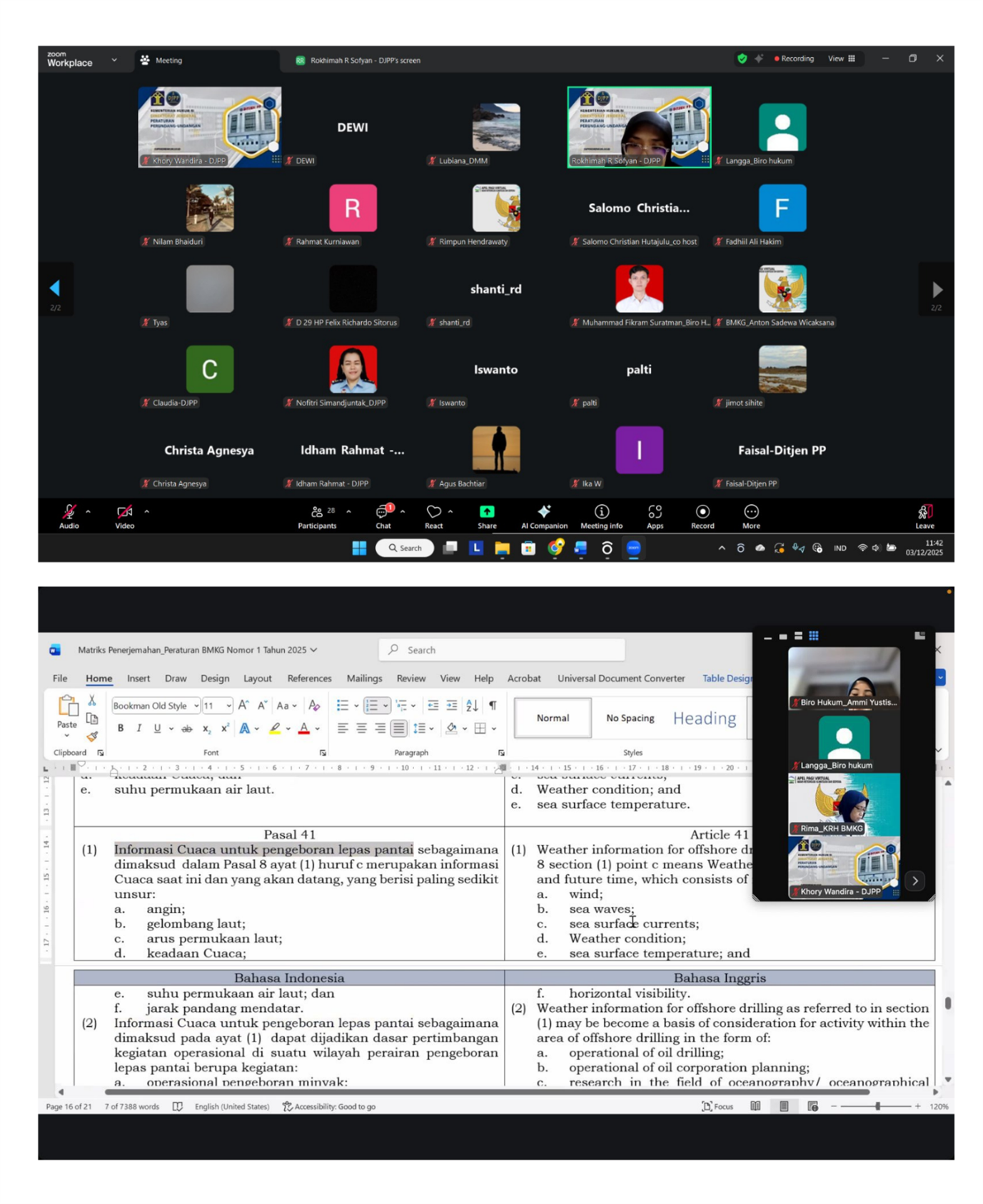Click the Word zoom level slider
This screenshot has width=983, height=1204.
(x=877, y=1106)
